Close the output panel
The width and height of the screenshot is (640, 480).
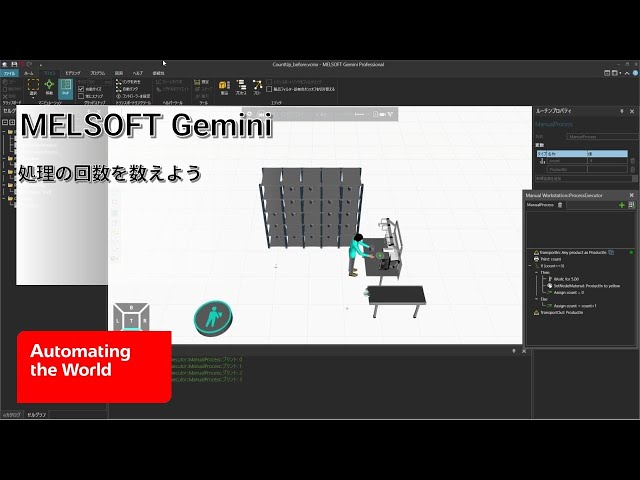[524, 351]
